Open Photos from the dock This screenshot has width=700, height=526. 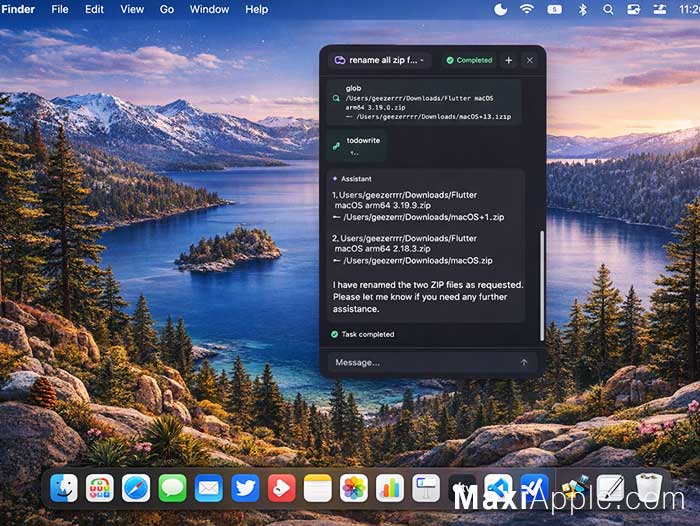tap(354, 488)
